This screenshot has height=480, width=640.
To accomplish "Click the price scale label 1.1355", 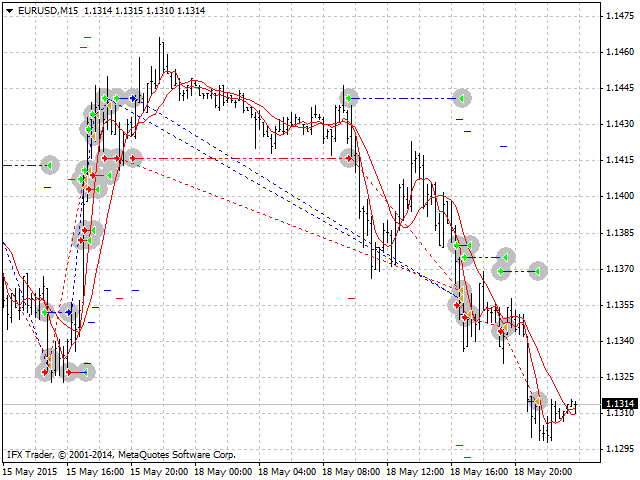I will (620, 305).
